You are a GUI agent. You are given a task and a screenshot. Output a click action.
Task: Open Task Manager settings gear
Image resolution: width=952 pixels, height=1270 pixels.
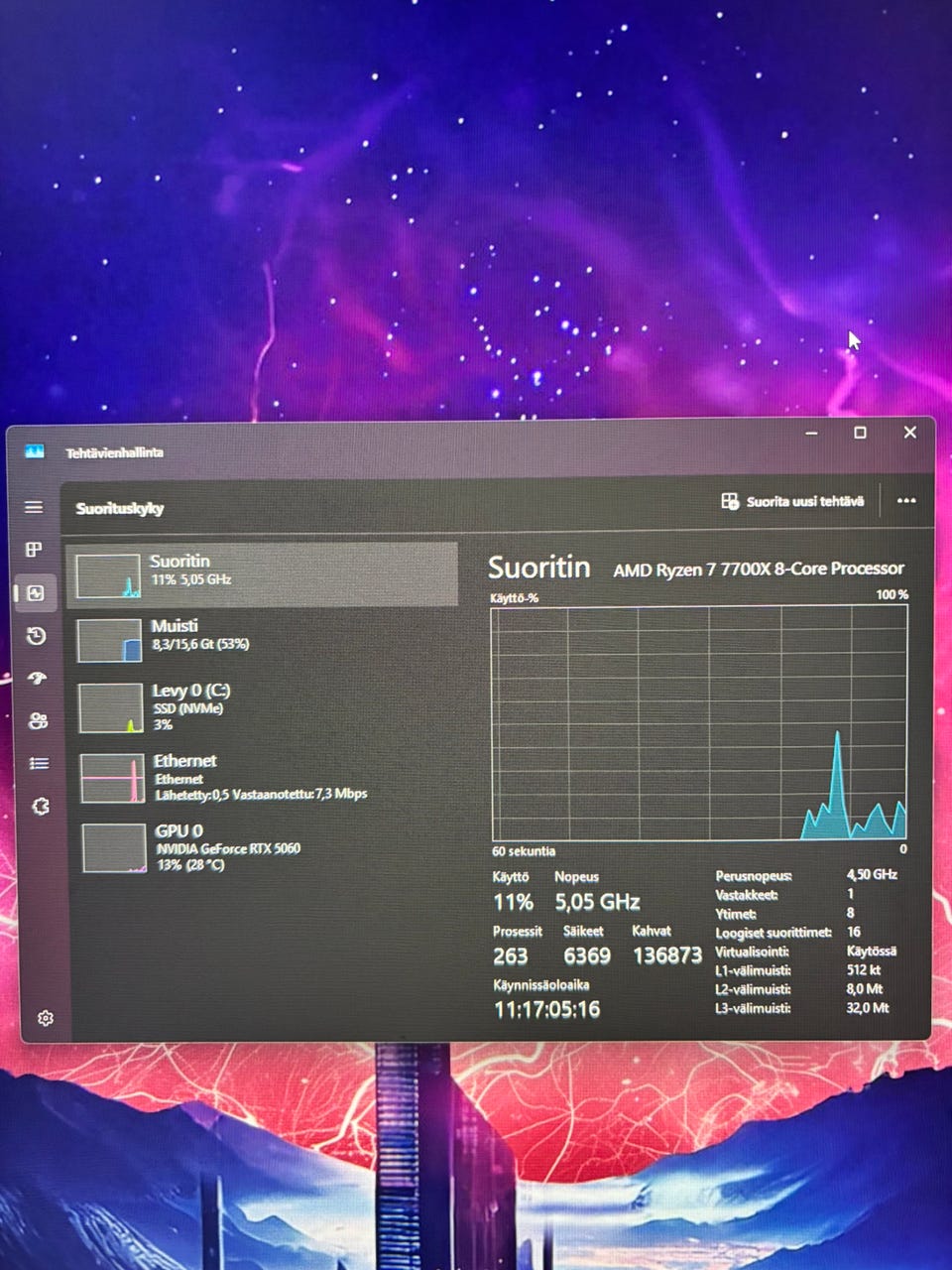(46, 1018)
